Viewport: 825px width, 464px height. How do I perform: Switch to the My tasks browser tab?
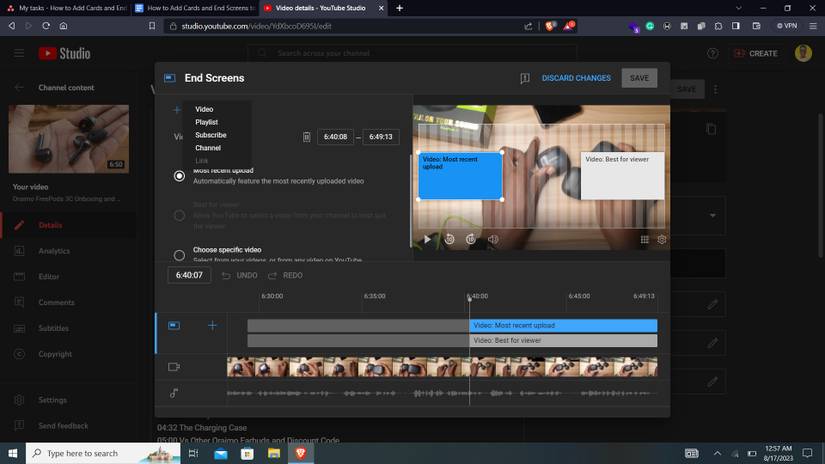tap(67, 8)
